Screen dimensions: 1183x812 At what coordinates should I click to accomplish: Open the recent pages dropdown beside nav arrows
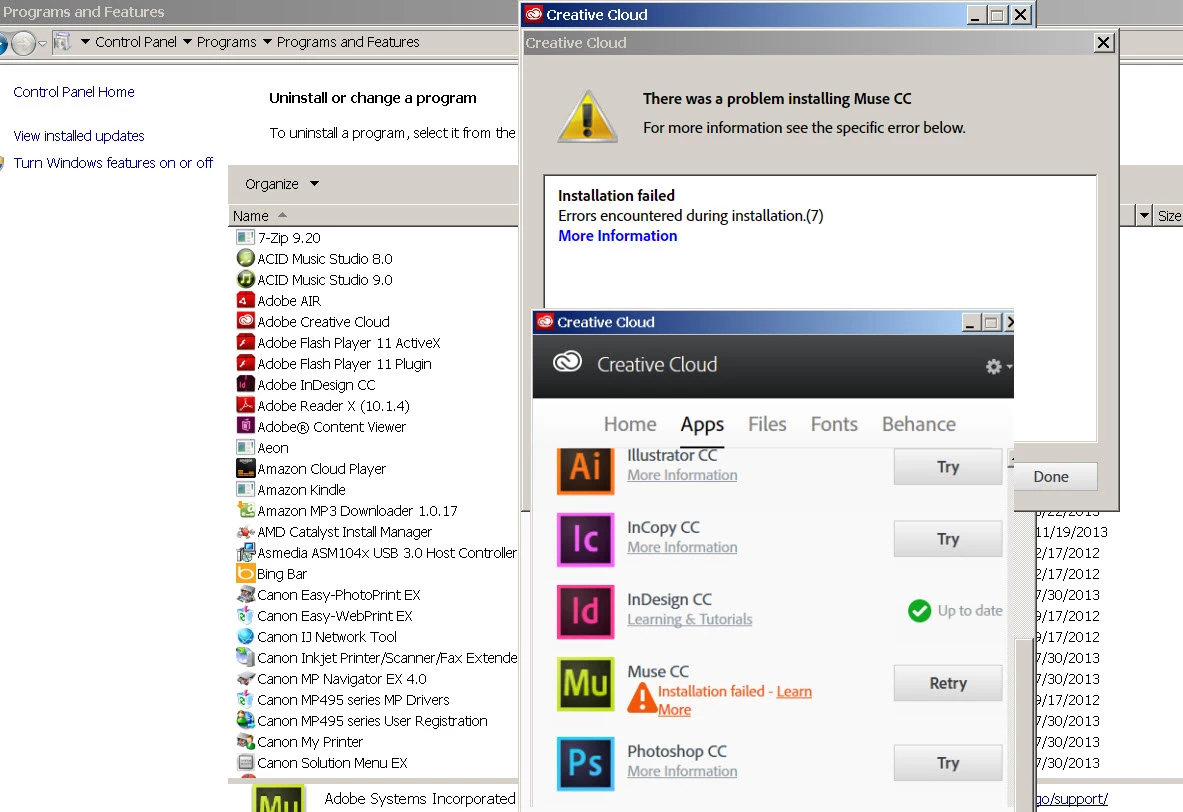tap(42, 43)
